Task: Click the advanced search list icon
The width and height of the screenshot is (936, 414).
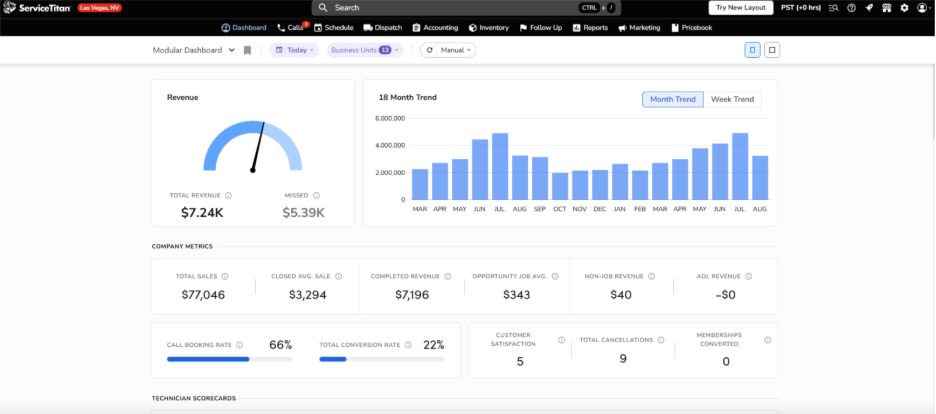Action: [834, 8]
